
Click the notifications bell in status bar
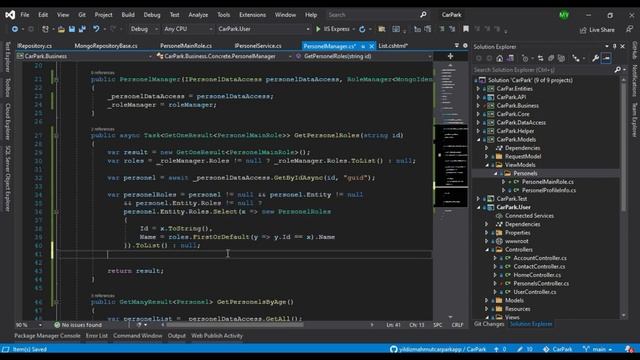(x=629, y=349)
